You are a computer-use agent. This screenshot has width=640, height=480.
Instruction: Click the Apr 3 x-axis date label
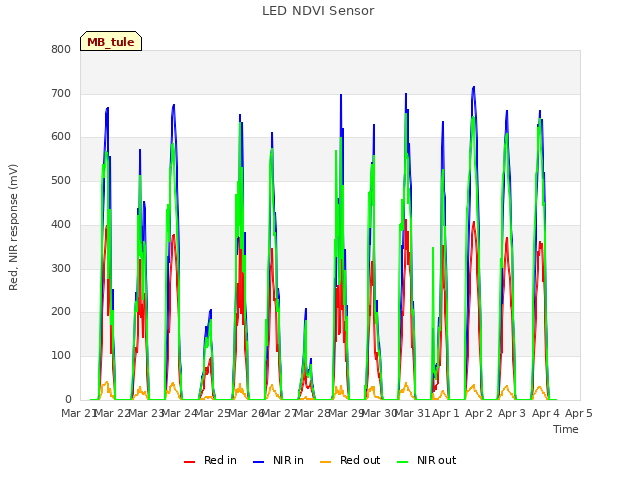click(512, 413)
